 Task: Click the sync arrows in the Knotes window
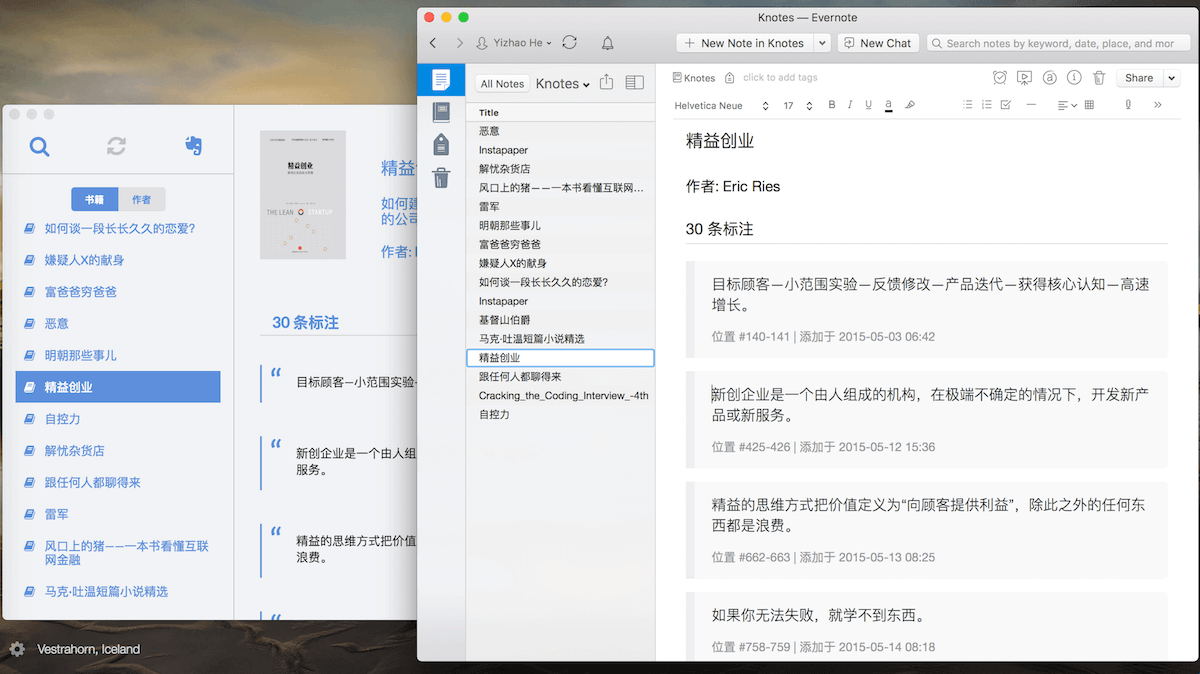click(117, 147)
